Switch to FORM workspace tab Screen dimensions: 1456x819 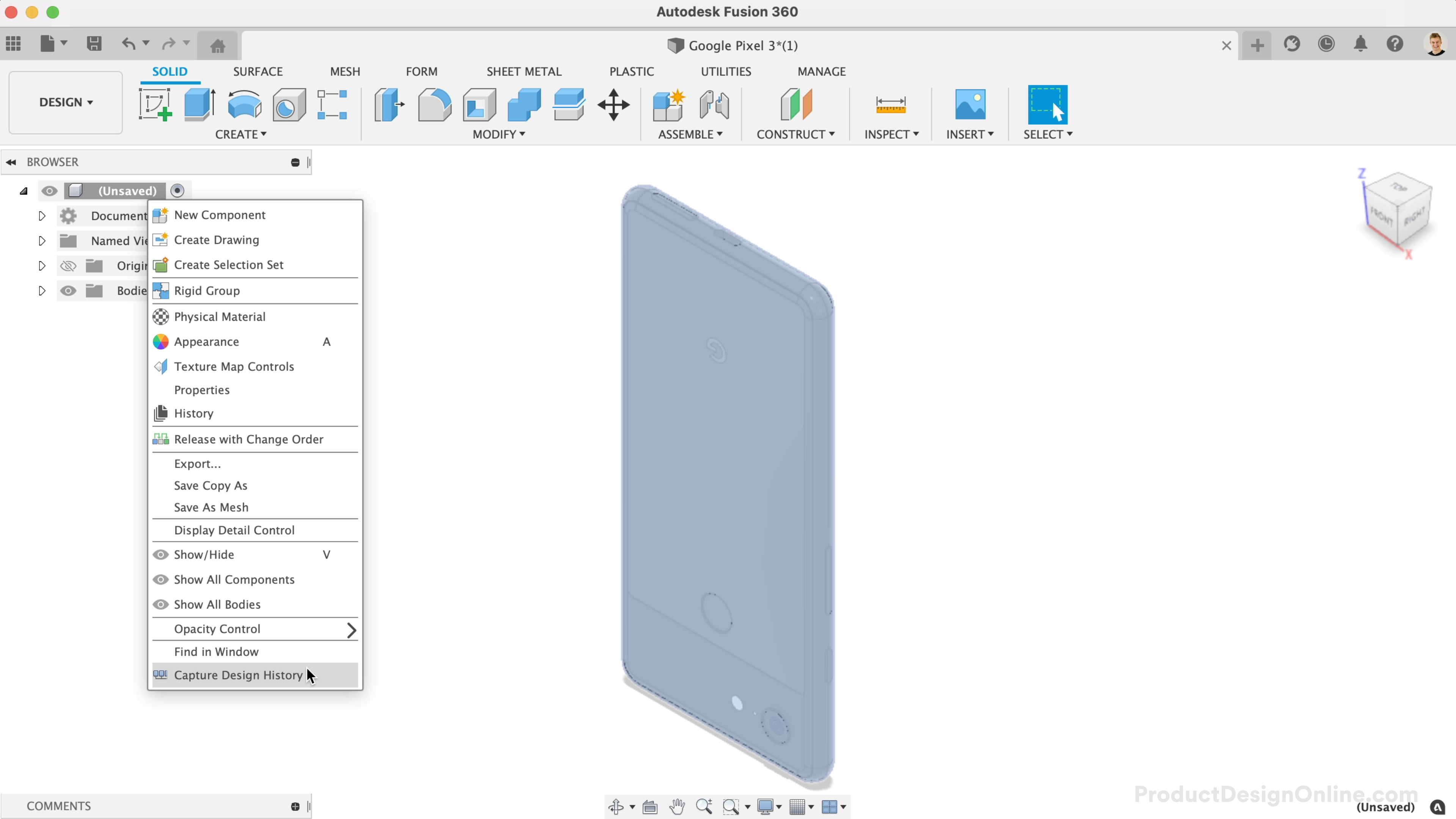point(421,71)
